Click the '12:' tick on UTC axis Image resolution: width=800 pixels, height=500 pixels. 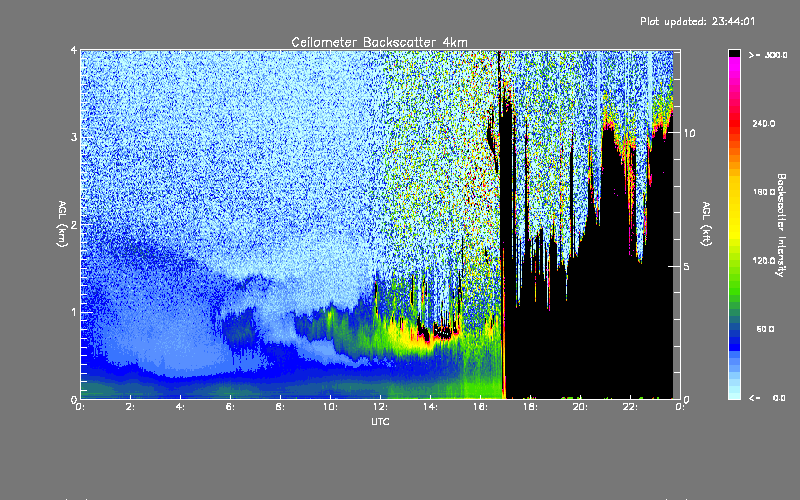[380, 407]
